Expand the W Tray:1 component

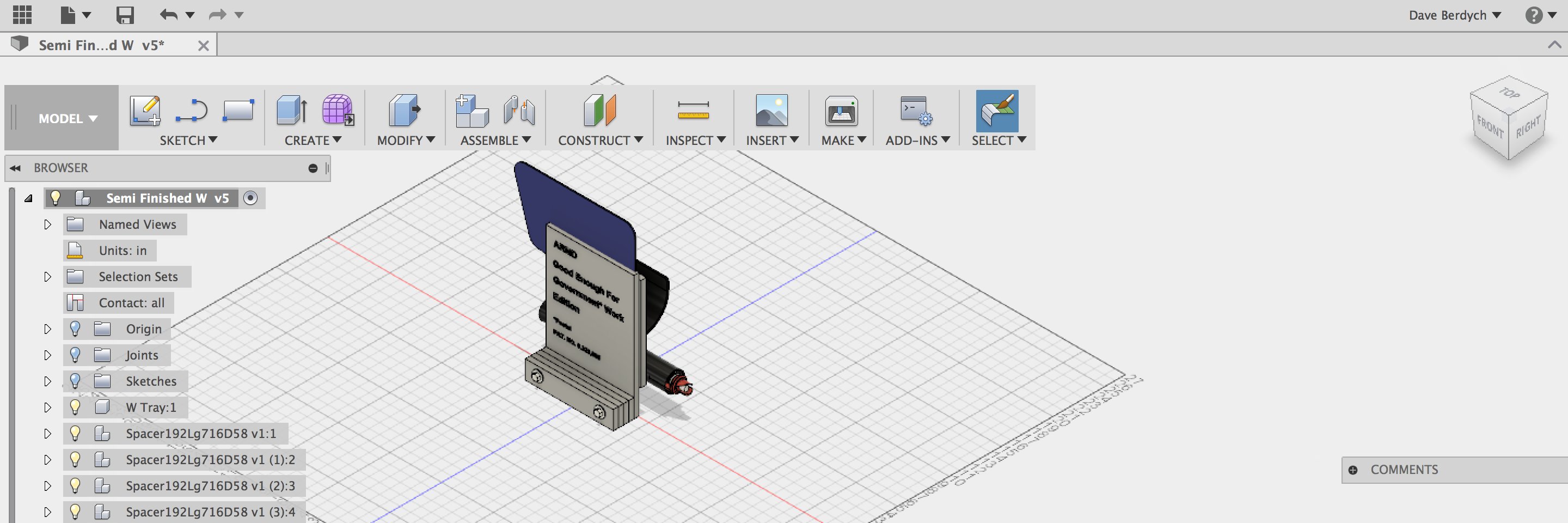[47, 408]
